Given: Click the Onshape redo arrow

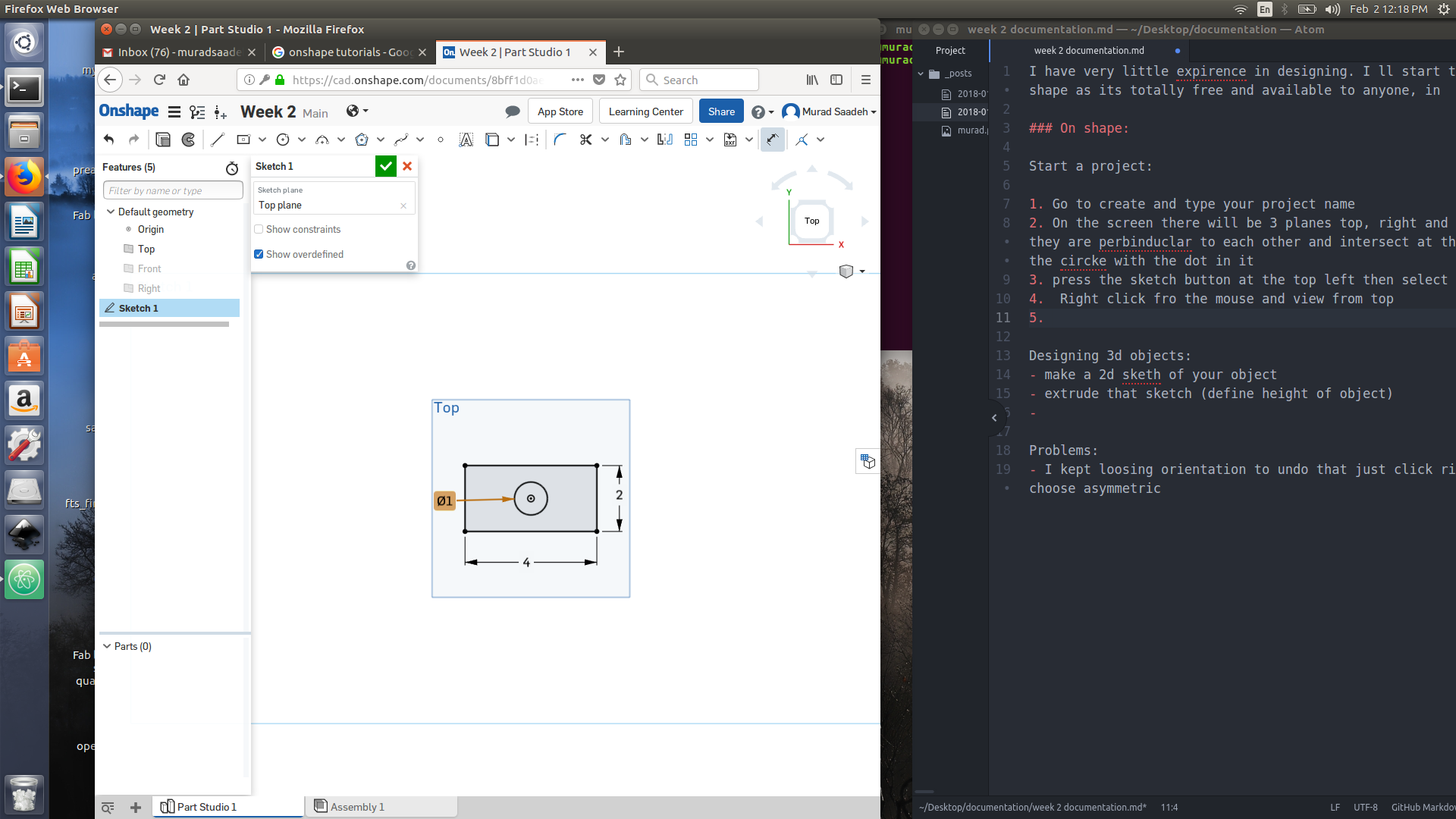Looking at the screenshot, I should (134, 140).
